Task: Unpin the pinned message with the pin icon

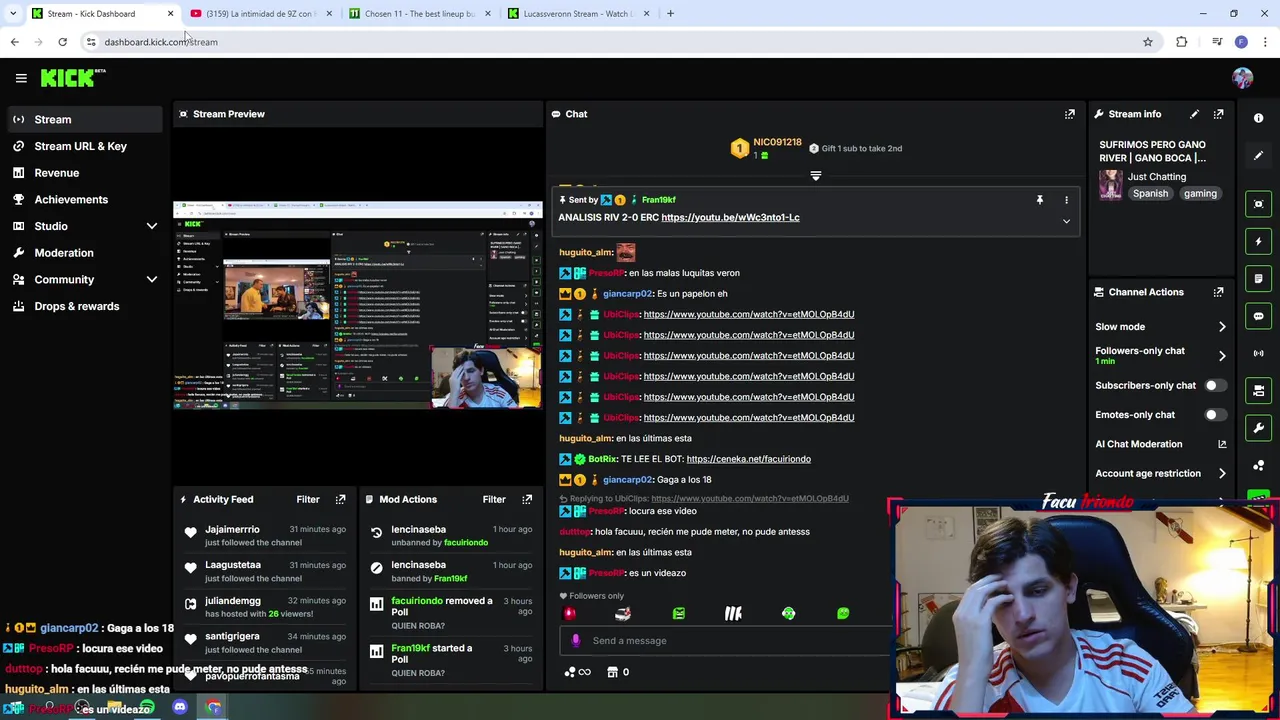Action: click(1039, 200)
